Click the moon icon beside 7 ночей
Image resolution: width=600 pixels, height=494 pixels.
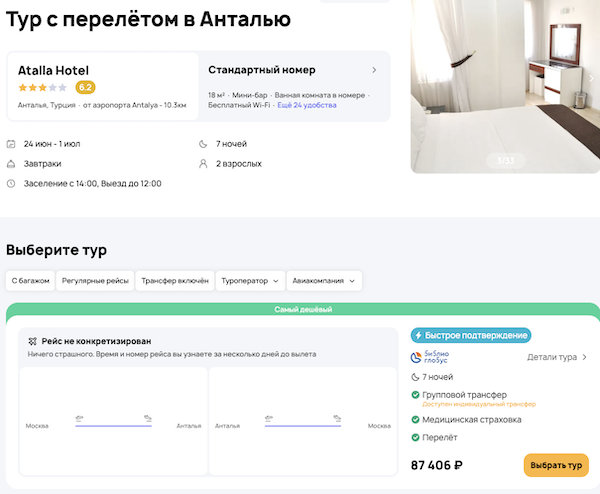point(203,143)
